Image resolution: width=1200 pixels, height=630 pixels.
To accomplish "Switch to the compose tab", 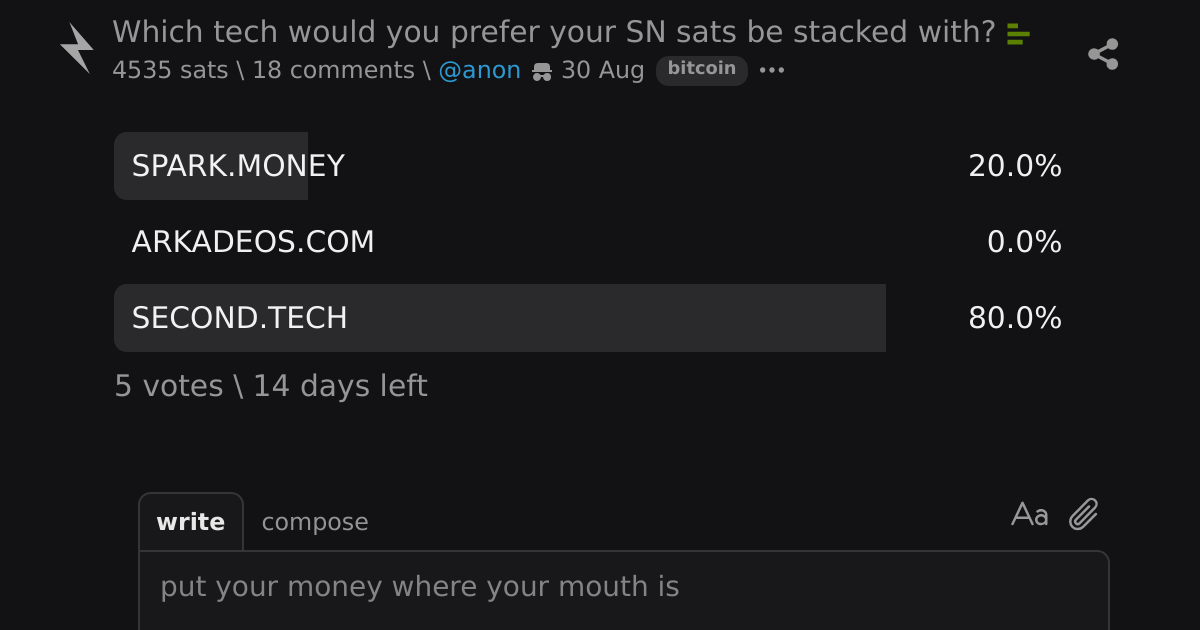I will (x=315, y=522).
